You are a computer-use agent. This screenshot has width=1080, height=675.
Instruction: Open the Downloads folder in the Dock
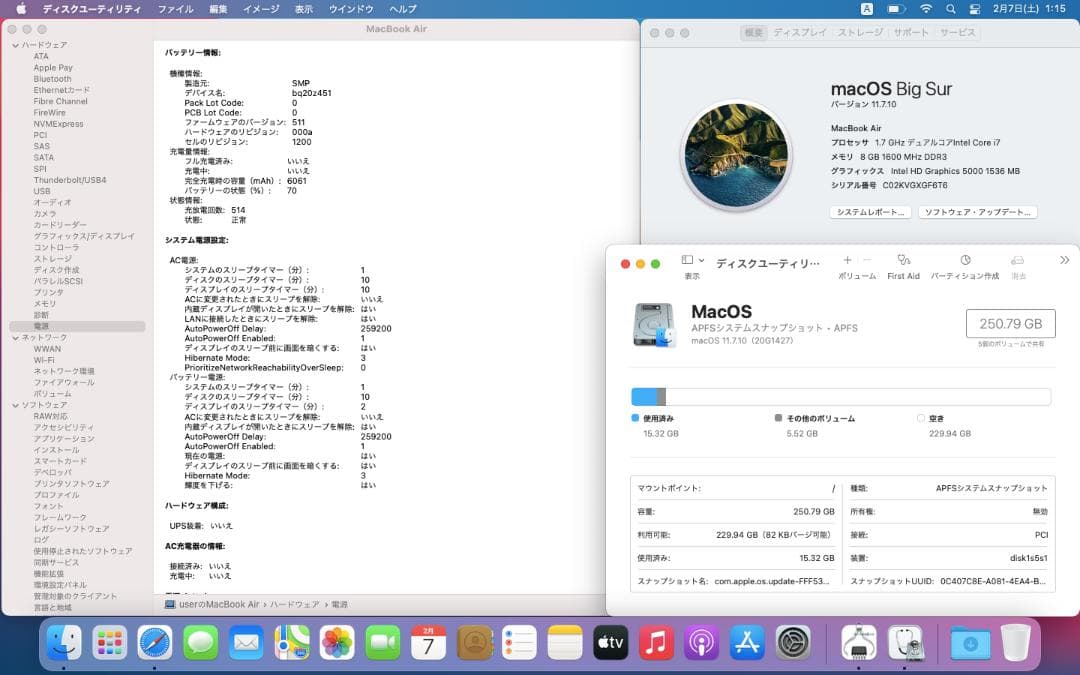pos(970,643)
